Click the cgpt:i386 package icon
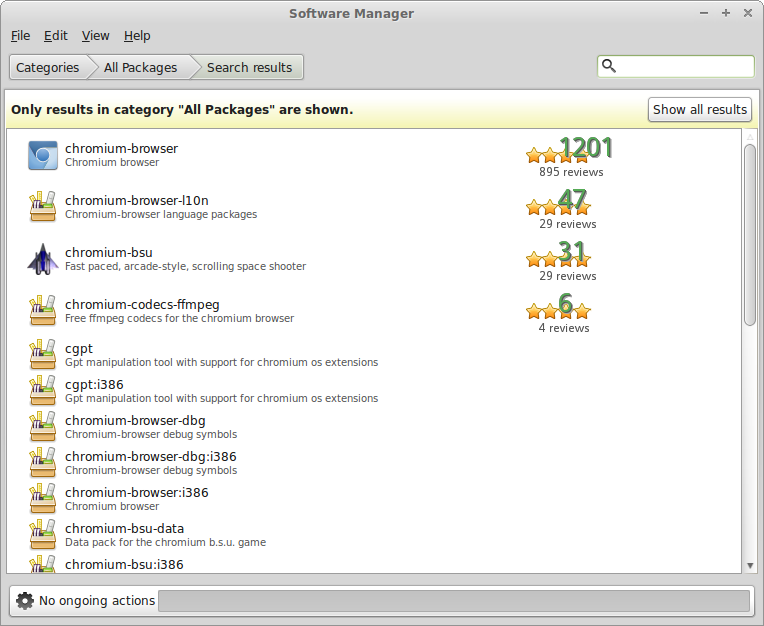764x626 pixels. 43,391
